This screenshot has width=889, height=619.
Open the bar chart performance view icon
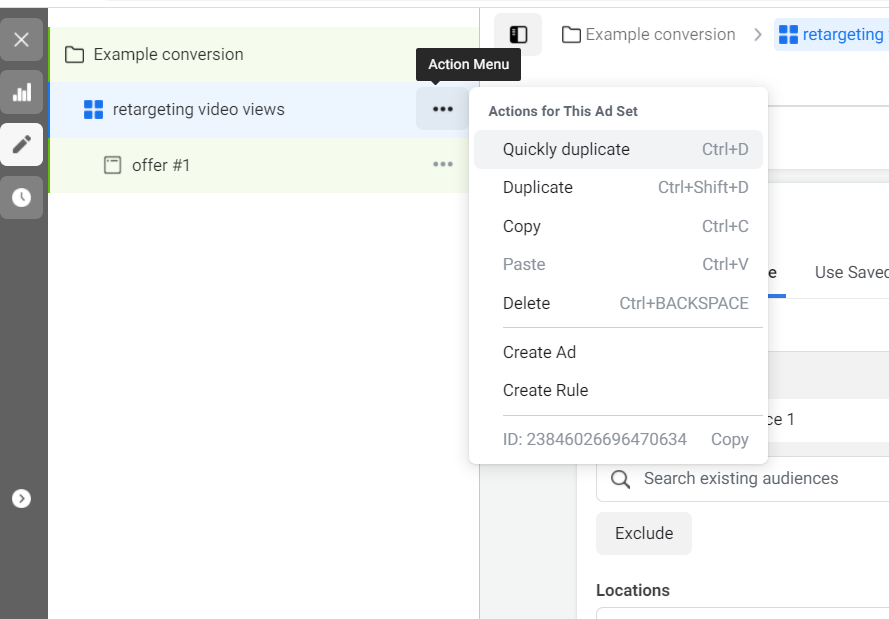tap(22, 93)
